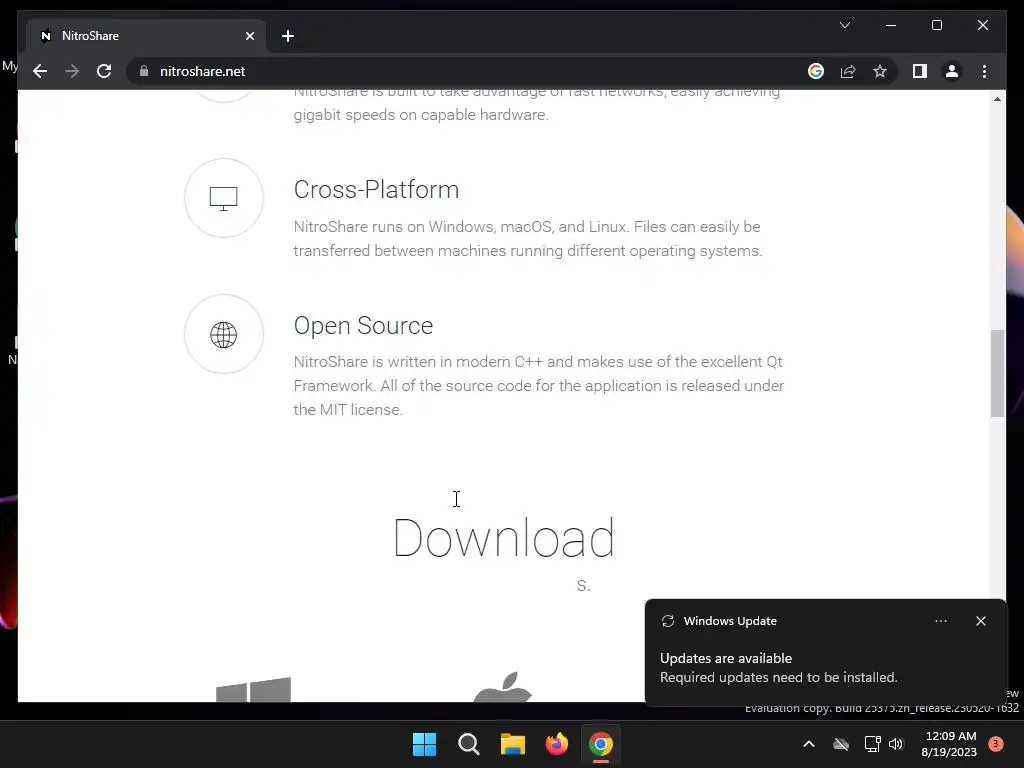Screen dimensions: 1024x768
Task: Go back using the browser back arrow
Action: point(40,71)
